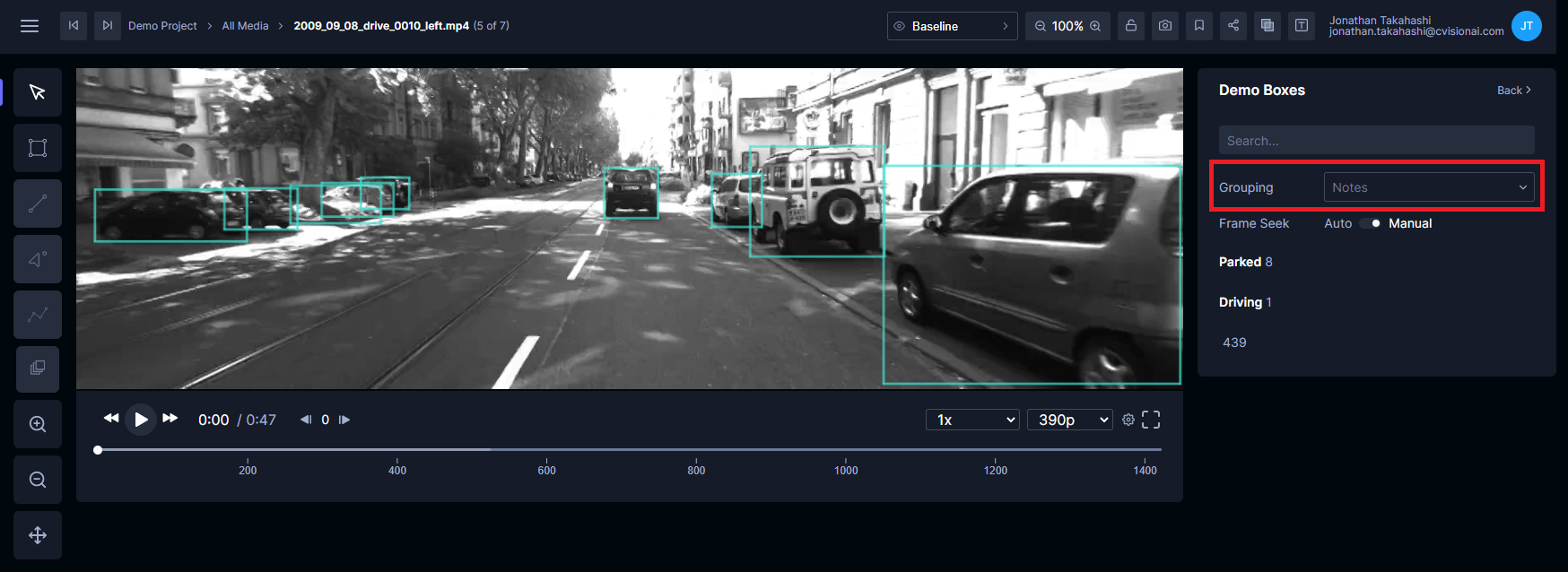The height and width of the screenshot is (572, 1568).
Task: Click the Demo Project breadcrumb
Action: [x=162, y=26]
